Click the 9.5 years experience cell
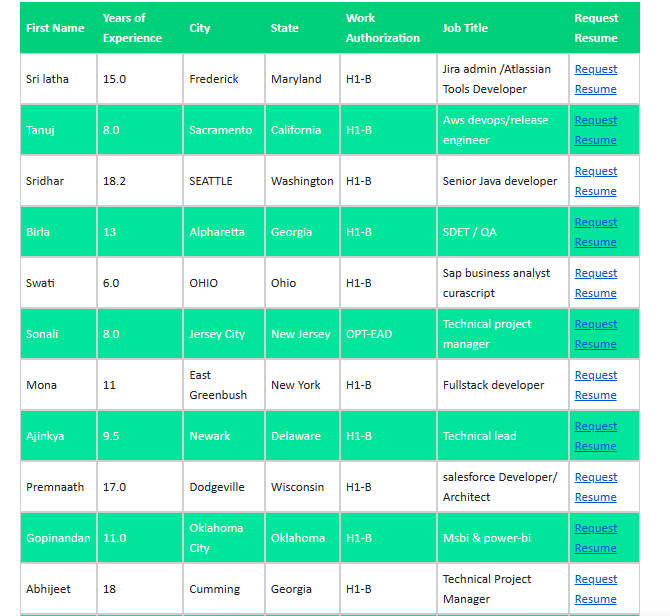The image size is (670, 616). click(140, 436)
